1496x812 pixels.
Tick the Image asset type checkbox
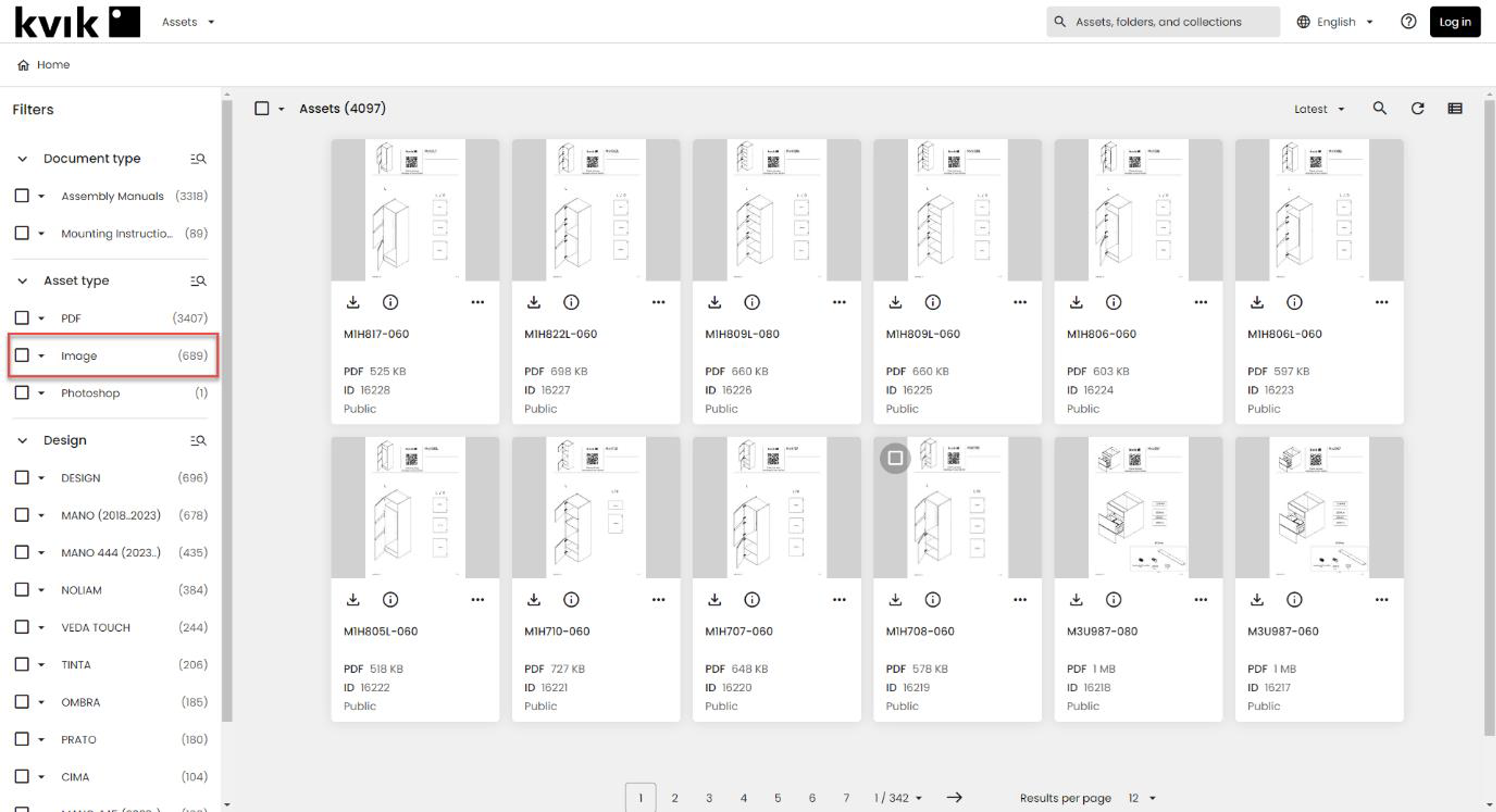pos(22,355)
